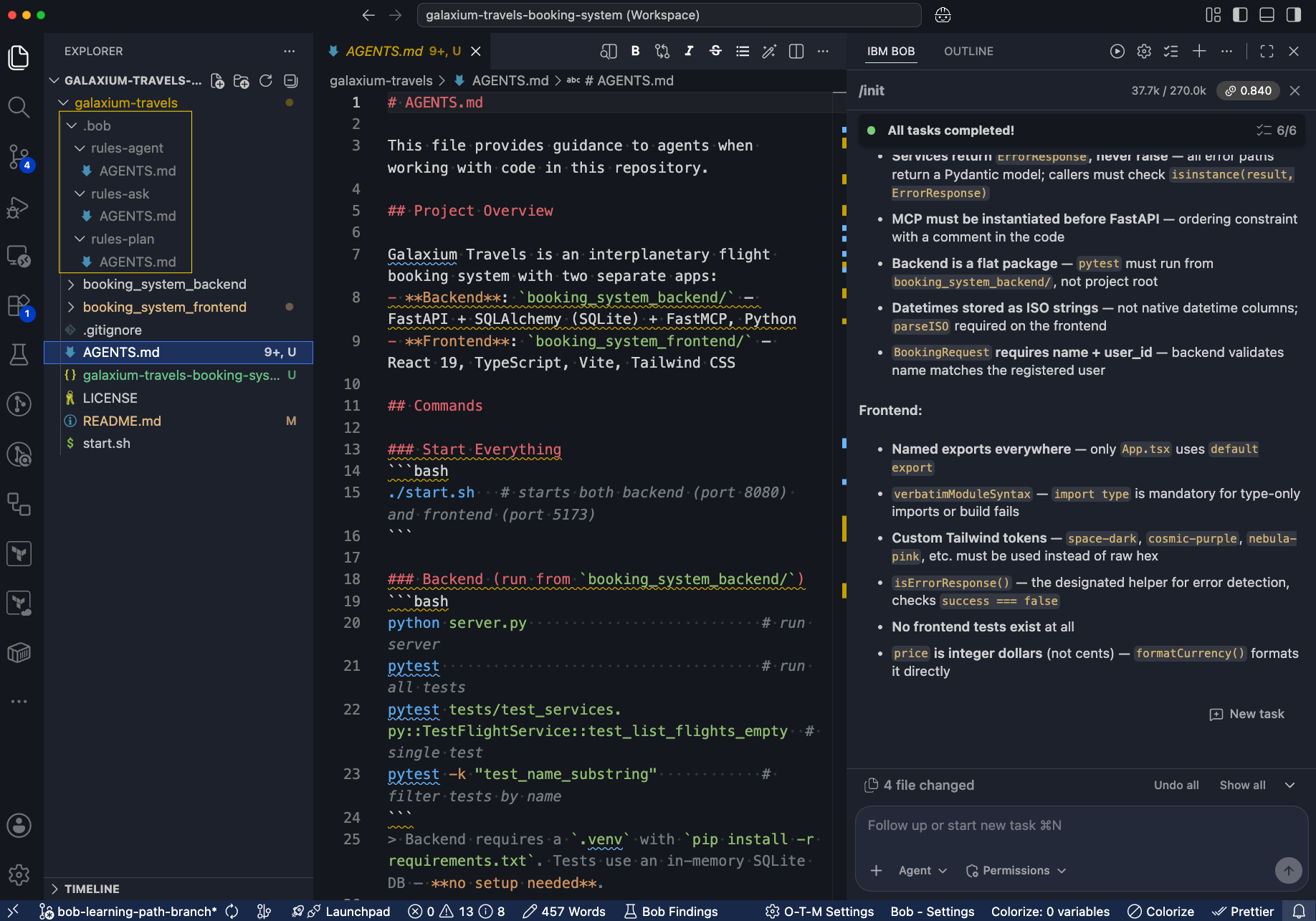
Task: Open markdown preview to the side
Action: click(x=609, y=51)
